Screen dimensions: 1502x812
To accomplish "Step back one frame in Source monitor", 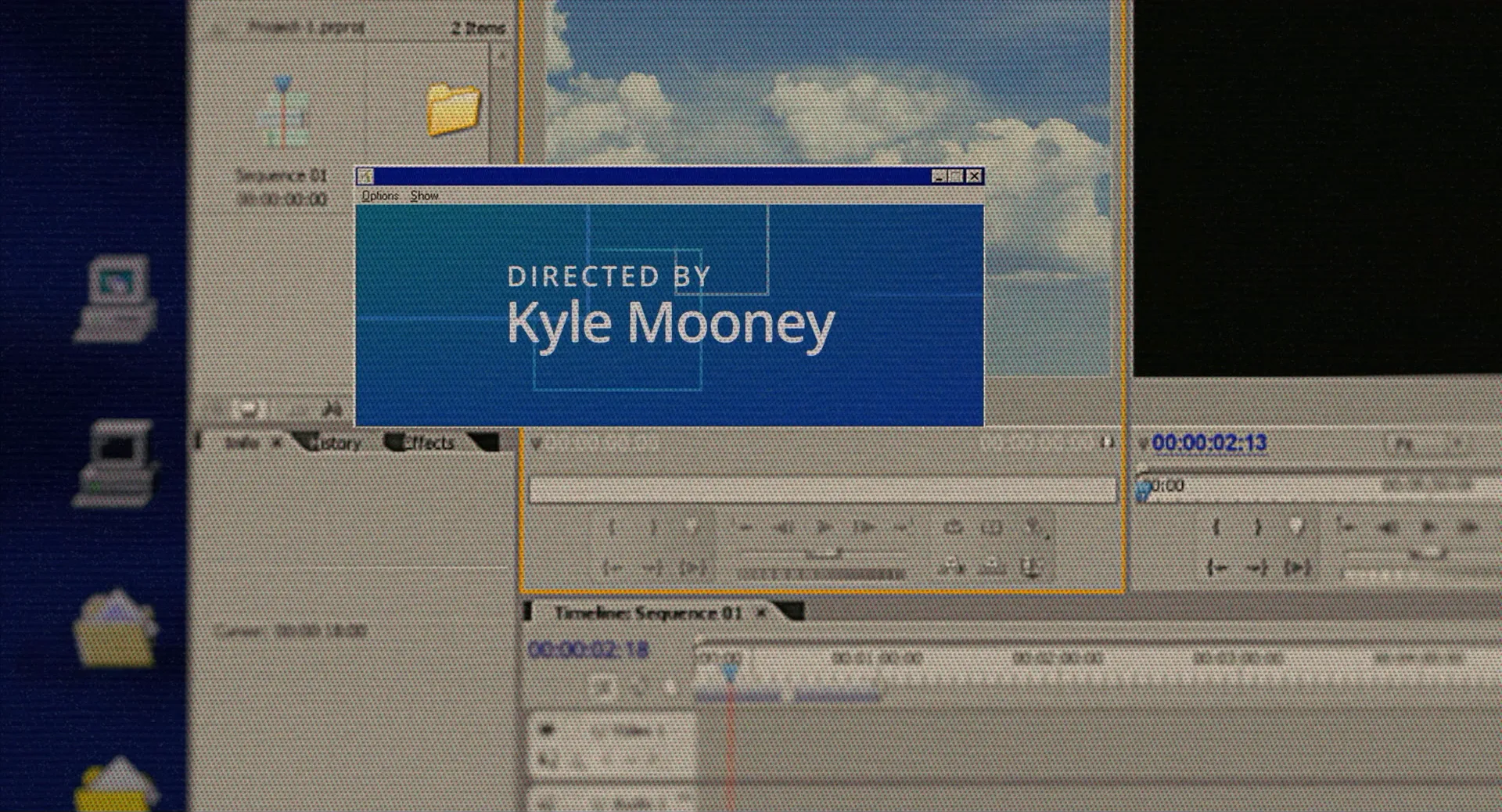I will point(783,527).
